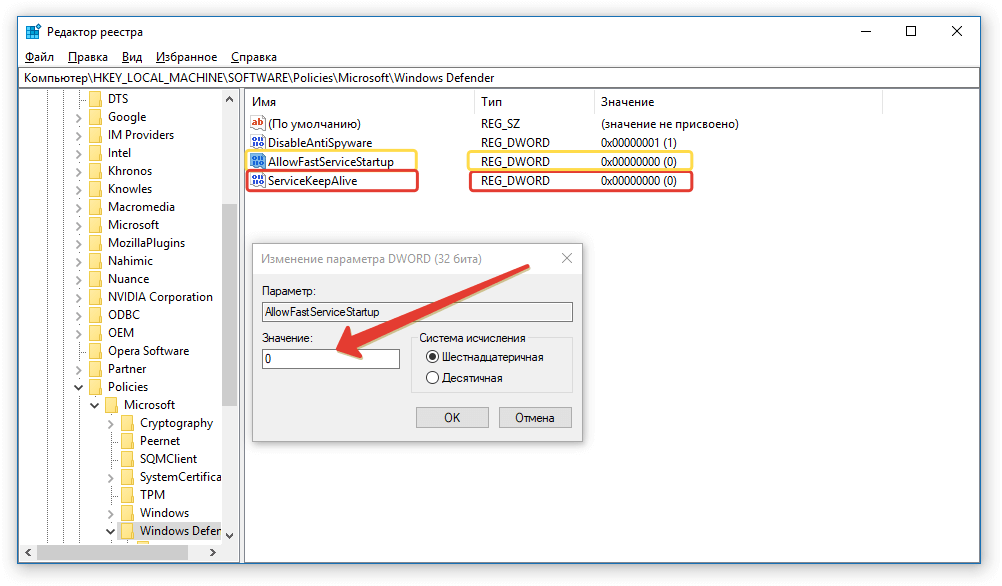
Task: Collapse the Windows Defender tree node
Action: click(x=110, y=531)
